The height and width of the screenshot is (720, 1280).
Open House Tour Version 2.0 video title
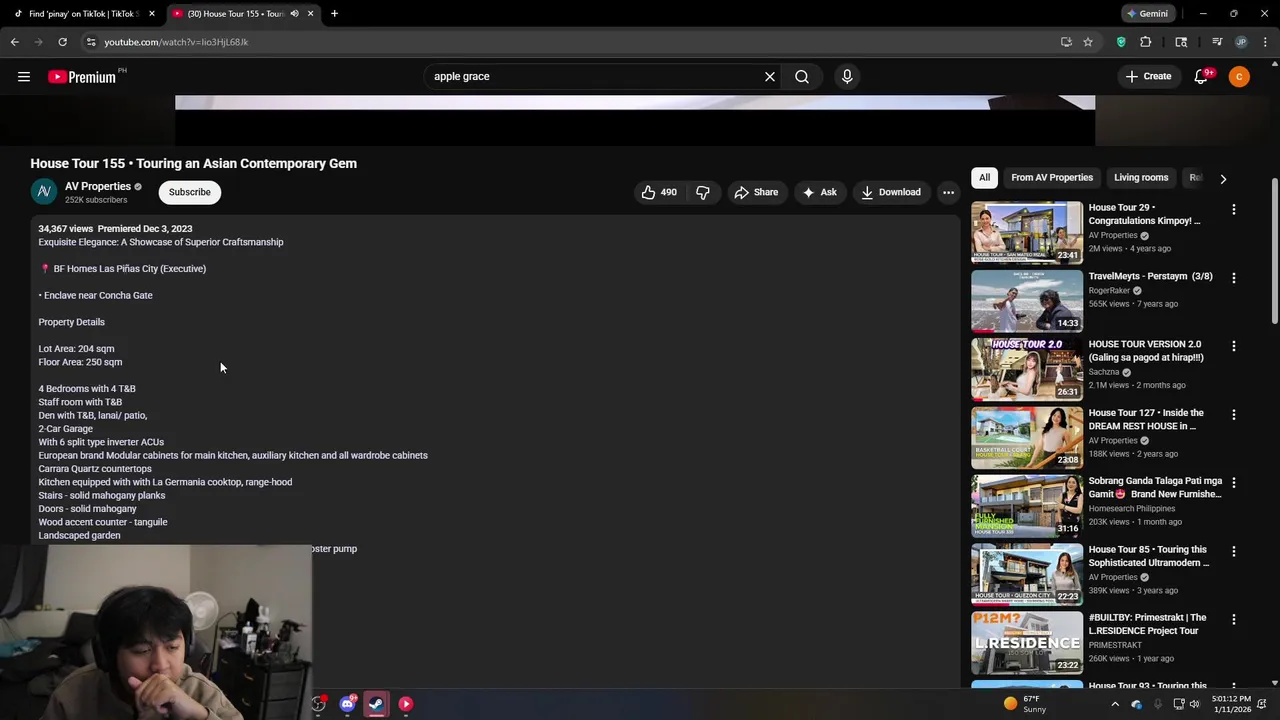[x=1146, y=350]
